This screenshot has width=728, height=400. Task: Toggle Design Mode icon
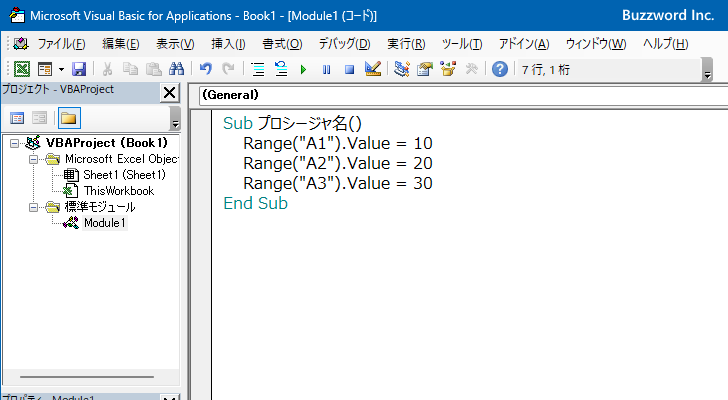tap(373, 69)
